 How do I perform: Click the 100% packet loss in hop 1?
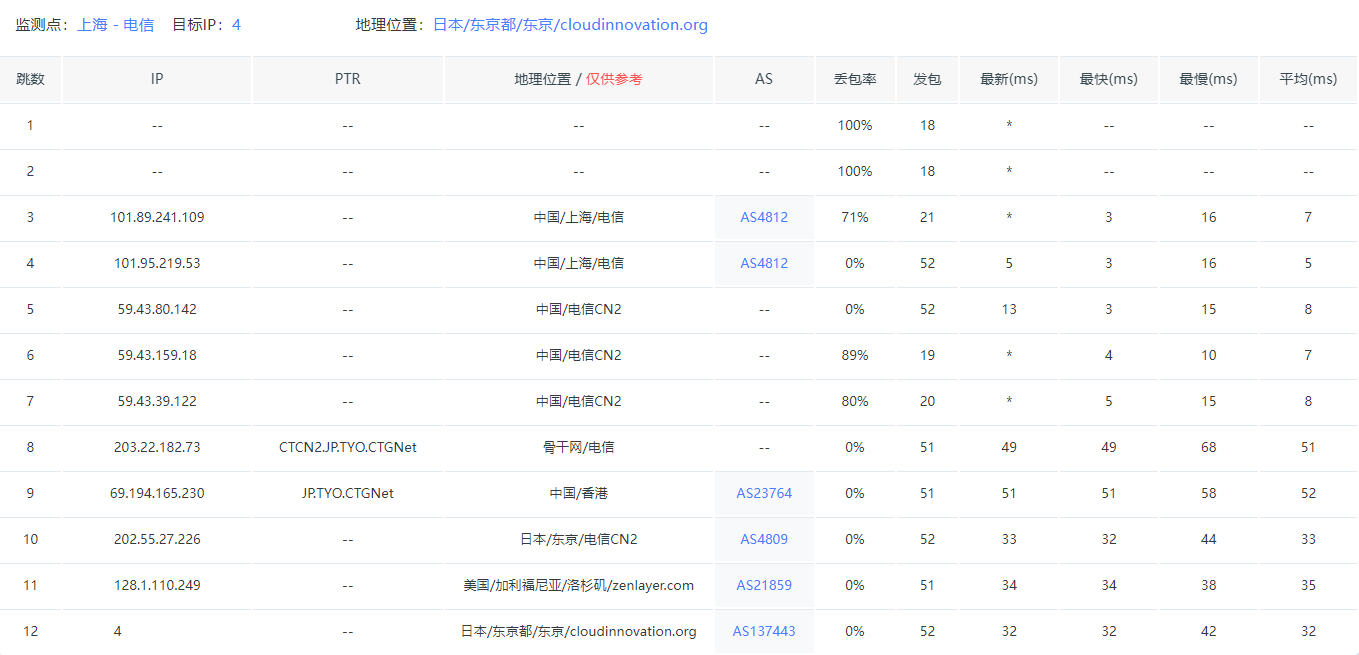[x=855, y=125]
